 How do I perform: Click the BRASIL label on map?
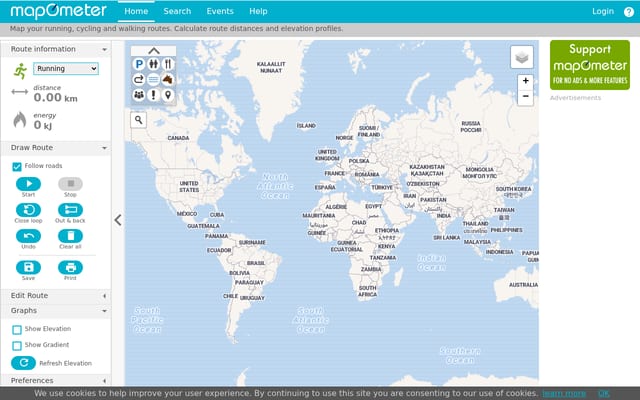click(x=256, y=263)
